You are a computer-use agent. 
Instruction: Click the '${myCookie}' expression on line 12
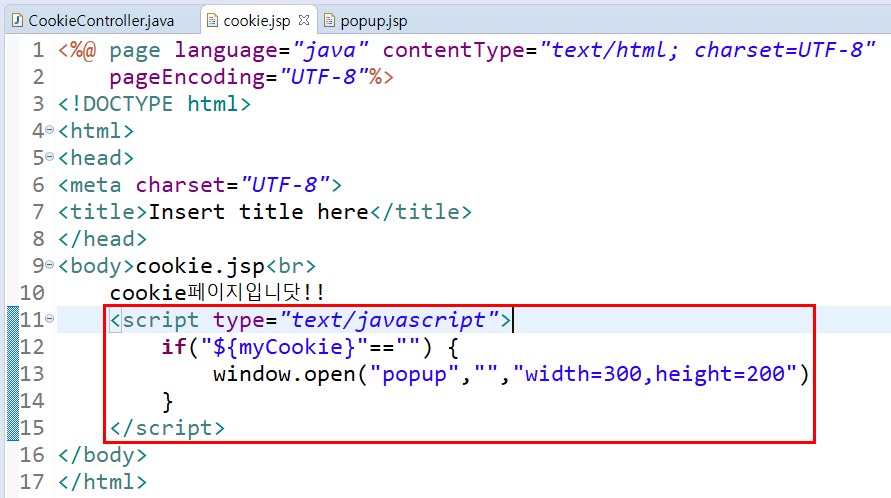pyautogui.click(x=286, y=347)
